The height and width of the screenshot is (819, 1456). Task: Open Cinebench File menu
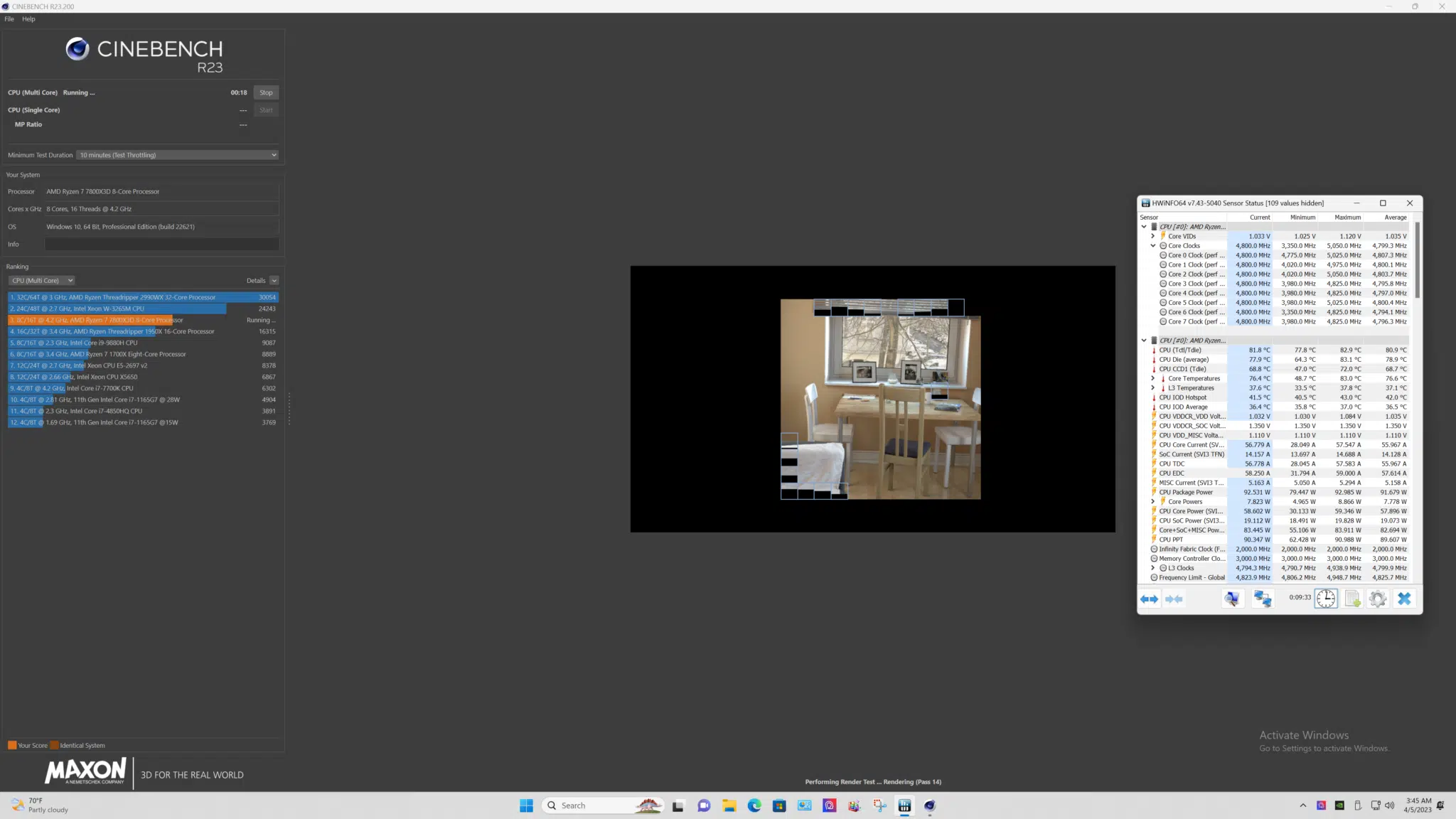9,19
